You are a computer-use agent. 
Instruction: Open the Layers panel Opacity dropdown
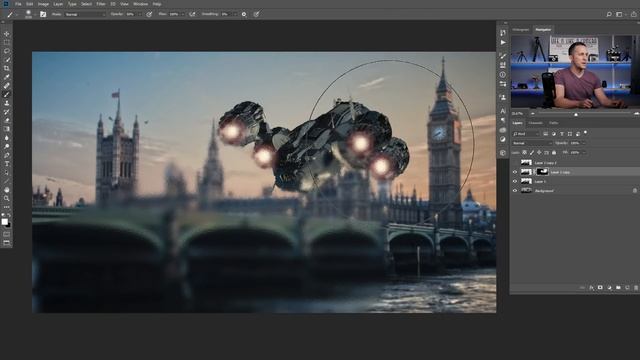click(x=583, y=143)
